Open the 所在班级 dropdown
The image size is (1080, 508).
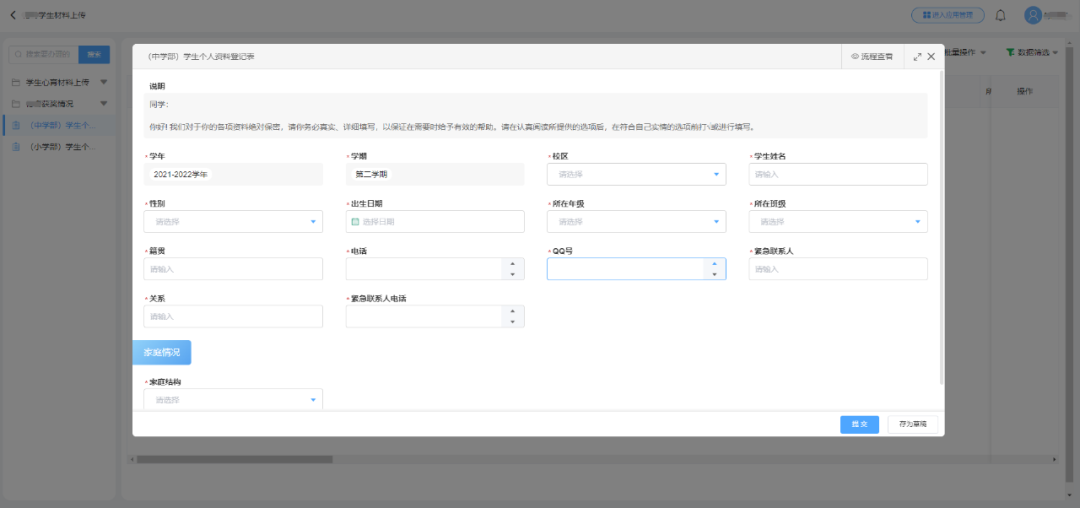[838, 222]
